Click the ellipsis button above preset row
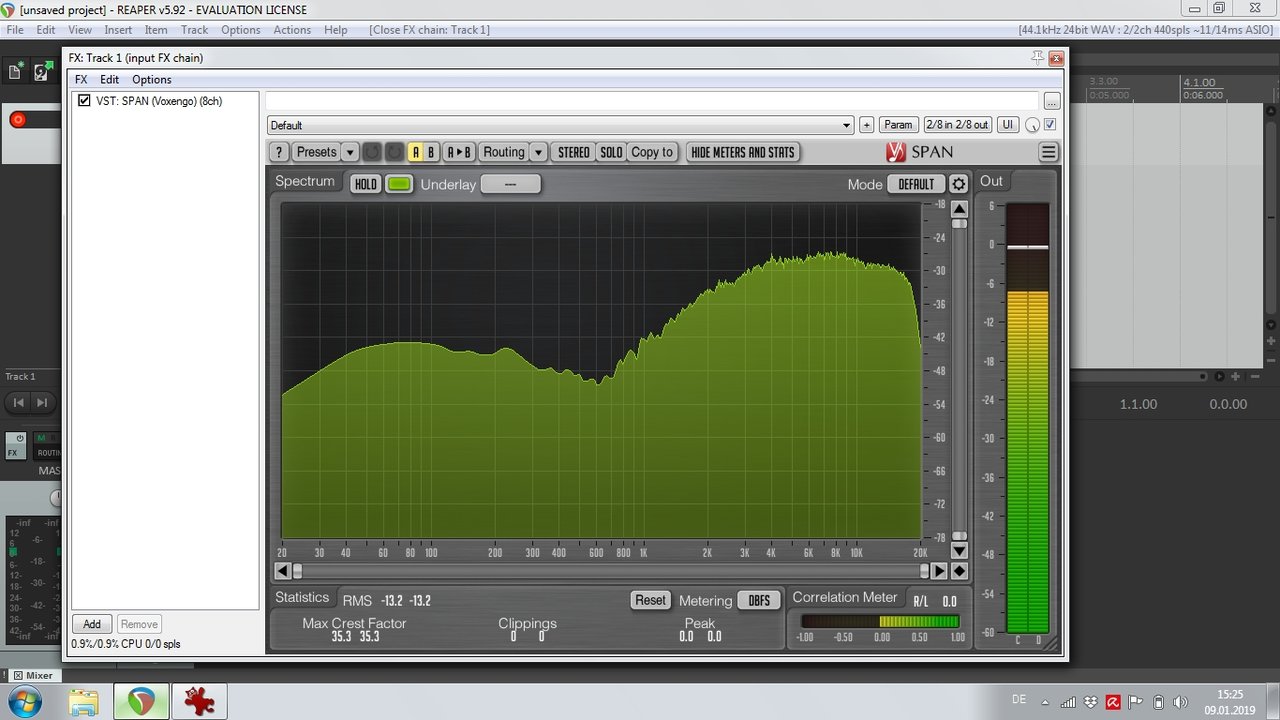This screenshot has width=1280, height=720. (x=1051, y=101)
